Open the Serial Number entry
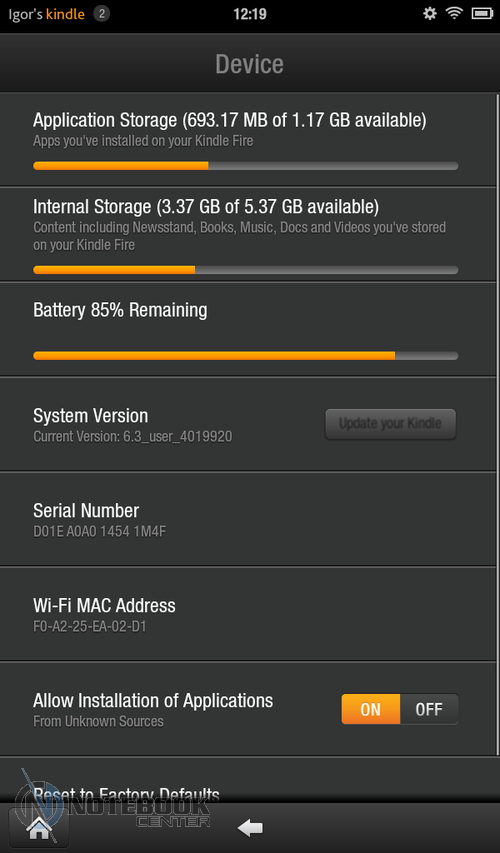 pos(249,520)
